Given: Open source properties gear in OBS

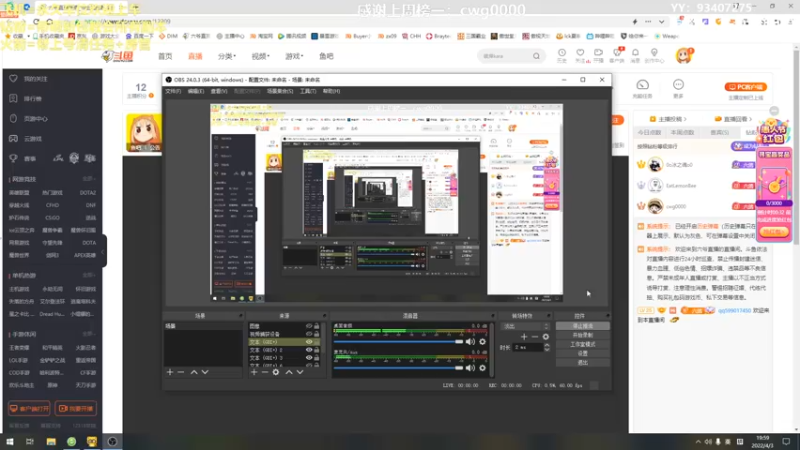Looking at the screenshot, I should (x=276, y=372).
